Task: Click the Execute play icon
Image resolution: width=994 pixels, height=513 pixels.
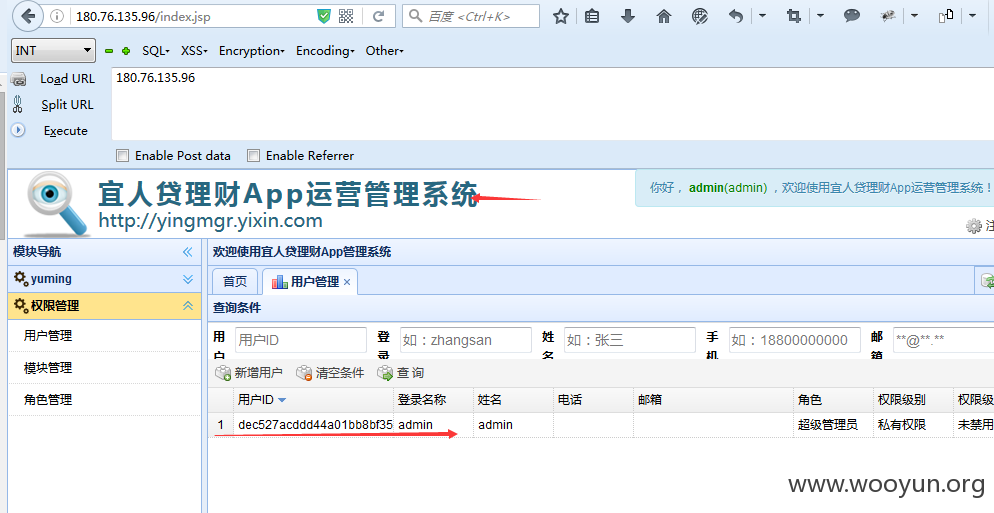Action: (18, 130)
